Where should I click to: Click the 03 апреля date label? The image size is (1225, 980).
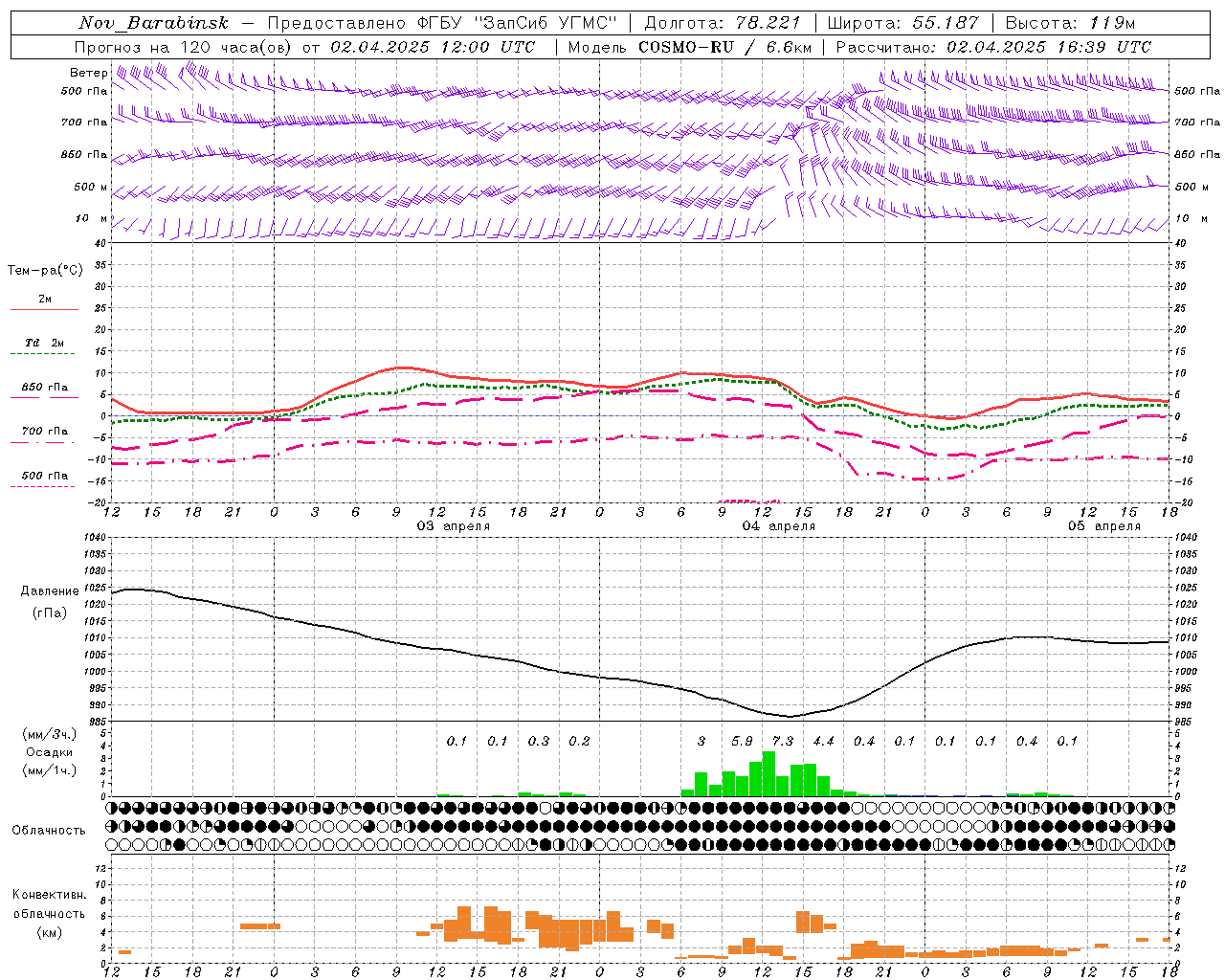454,526
